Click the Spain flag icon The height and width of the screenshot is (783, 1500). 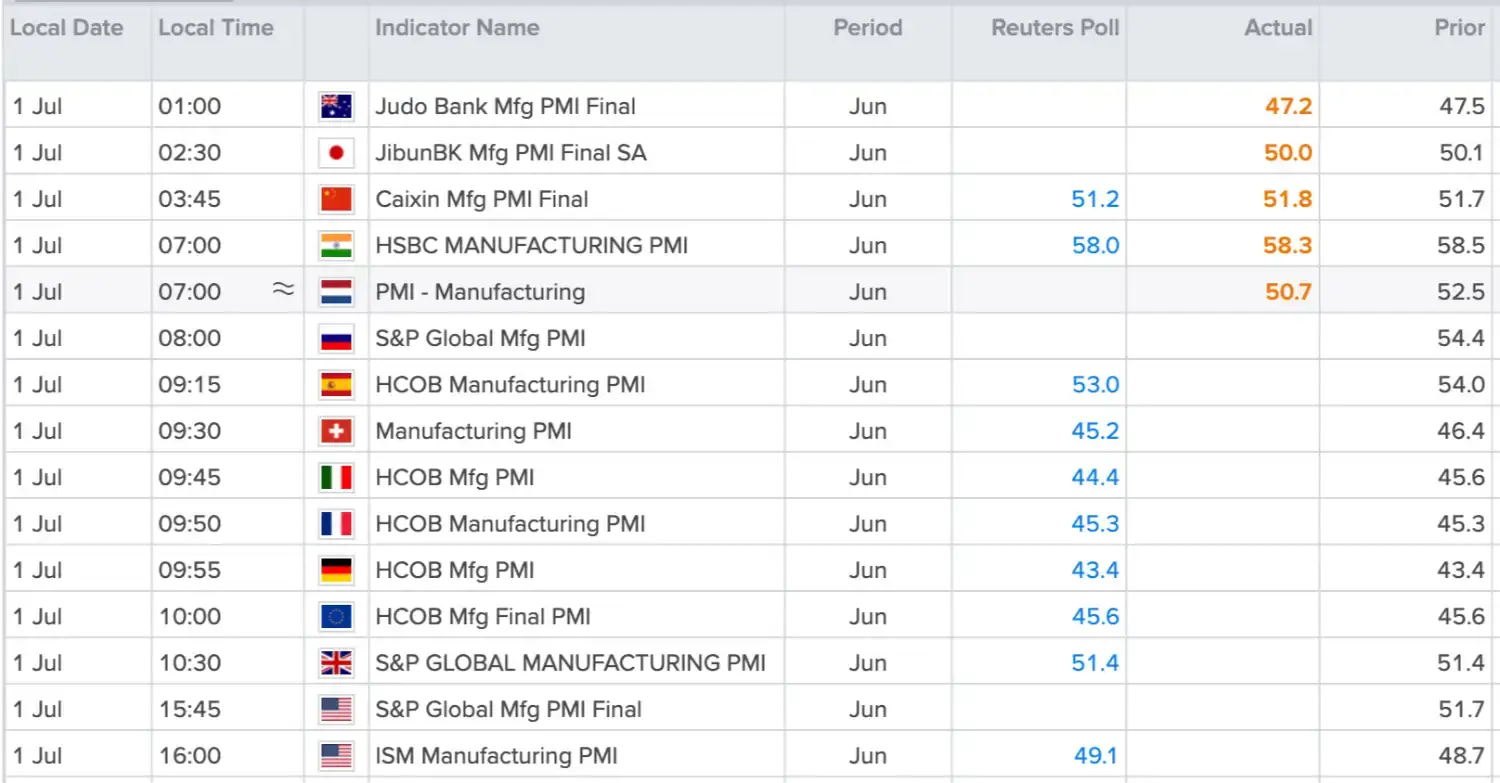tap(336, 385)
